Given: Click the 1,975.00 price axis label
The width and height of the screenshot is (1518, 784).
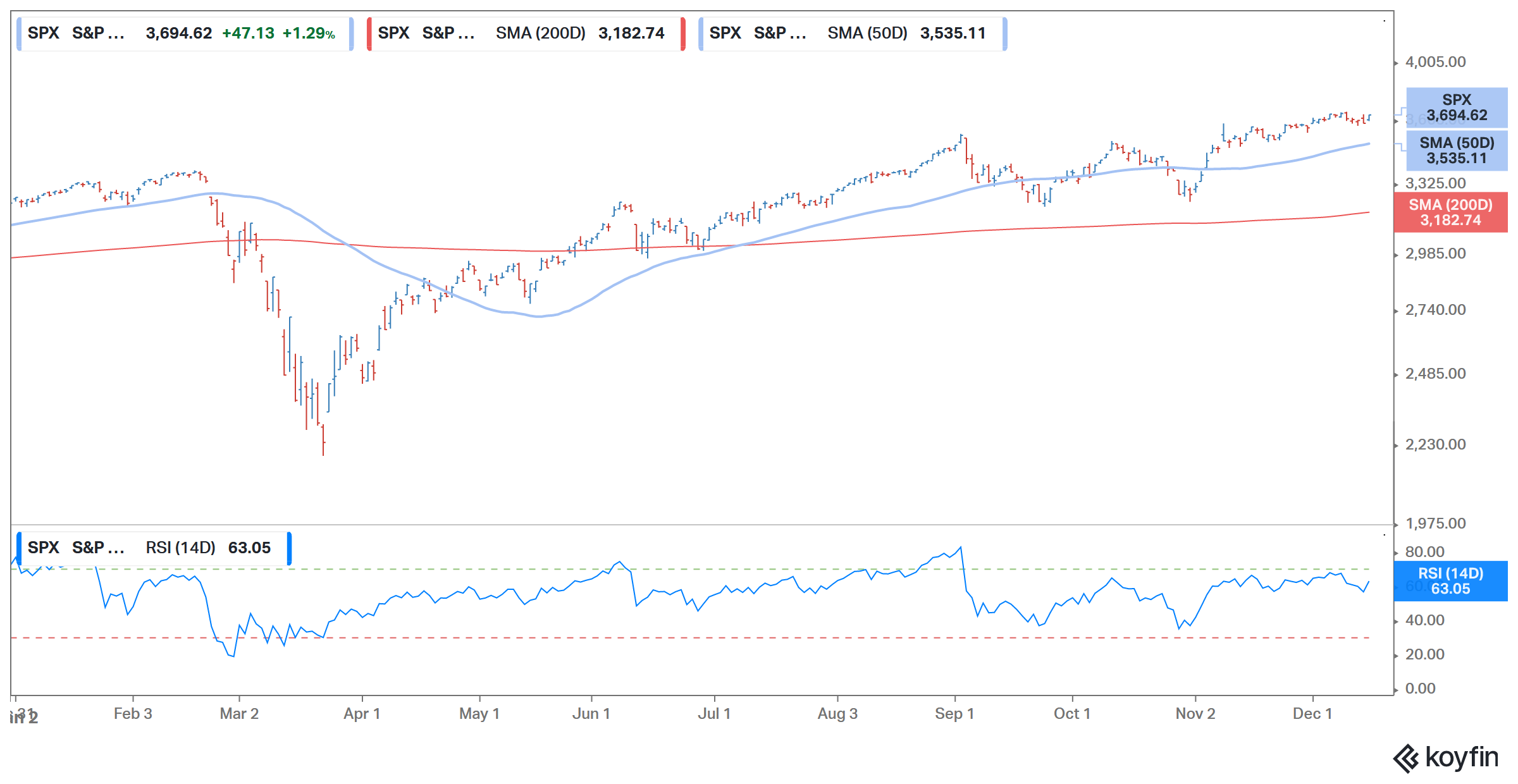Looking at the screenshot, I should (x=1435, y=524).
